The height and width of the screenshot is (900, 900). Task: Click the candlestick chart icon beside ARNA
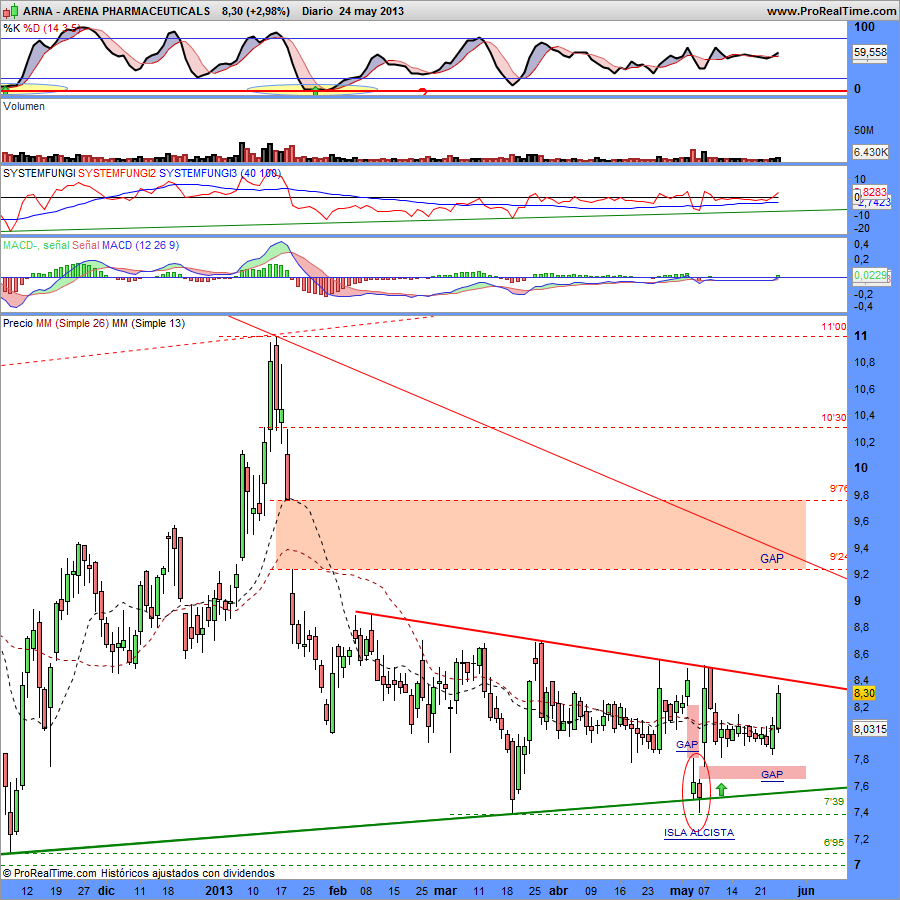point(11,10)
